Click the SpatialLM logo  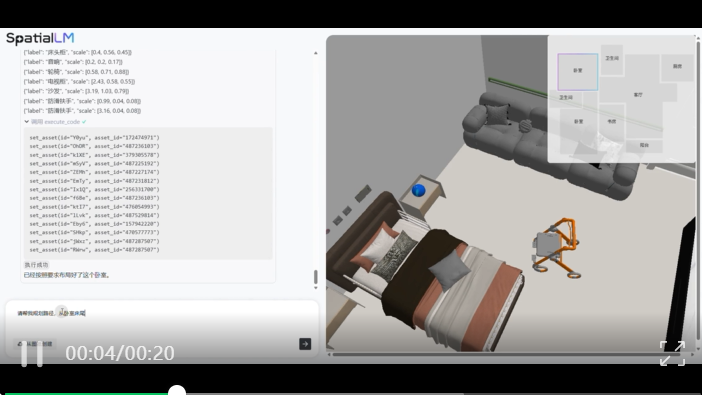40,38
